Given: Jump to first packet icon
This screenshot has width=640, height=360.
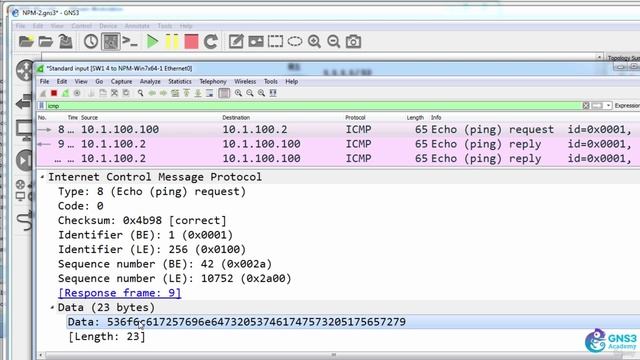Looking at the screenshot, I should coord(187,93).
